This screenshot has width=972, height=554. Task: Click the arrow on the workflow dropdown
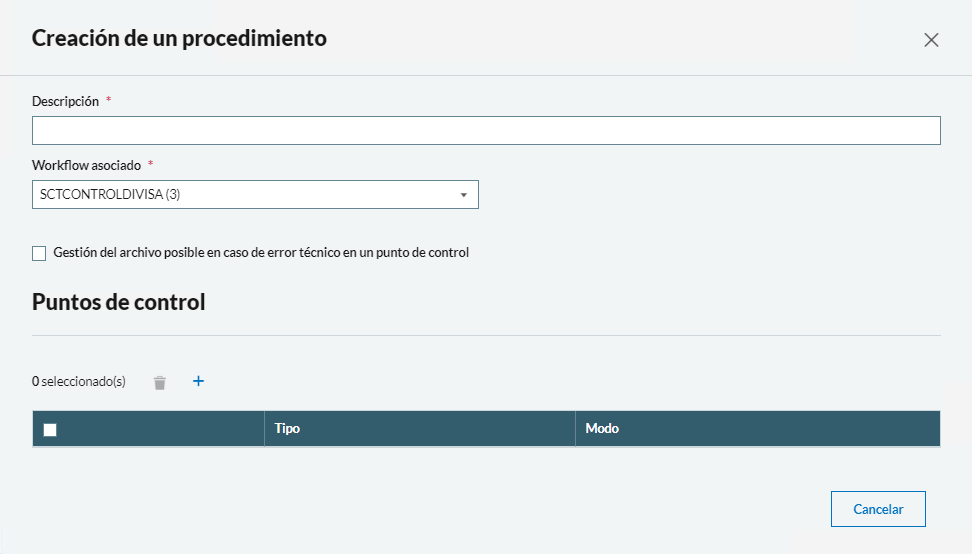pos(463,195)
